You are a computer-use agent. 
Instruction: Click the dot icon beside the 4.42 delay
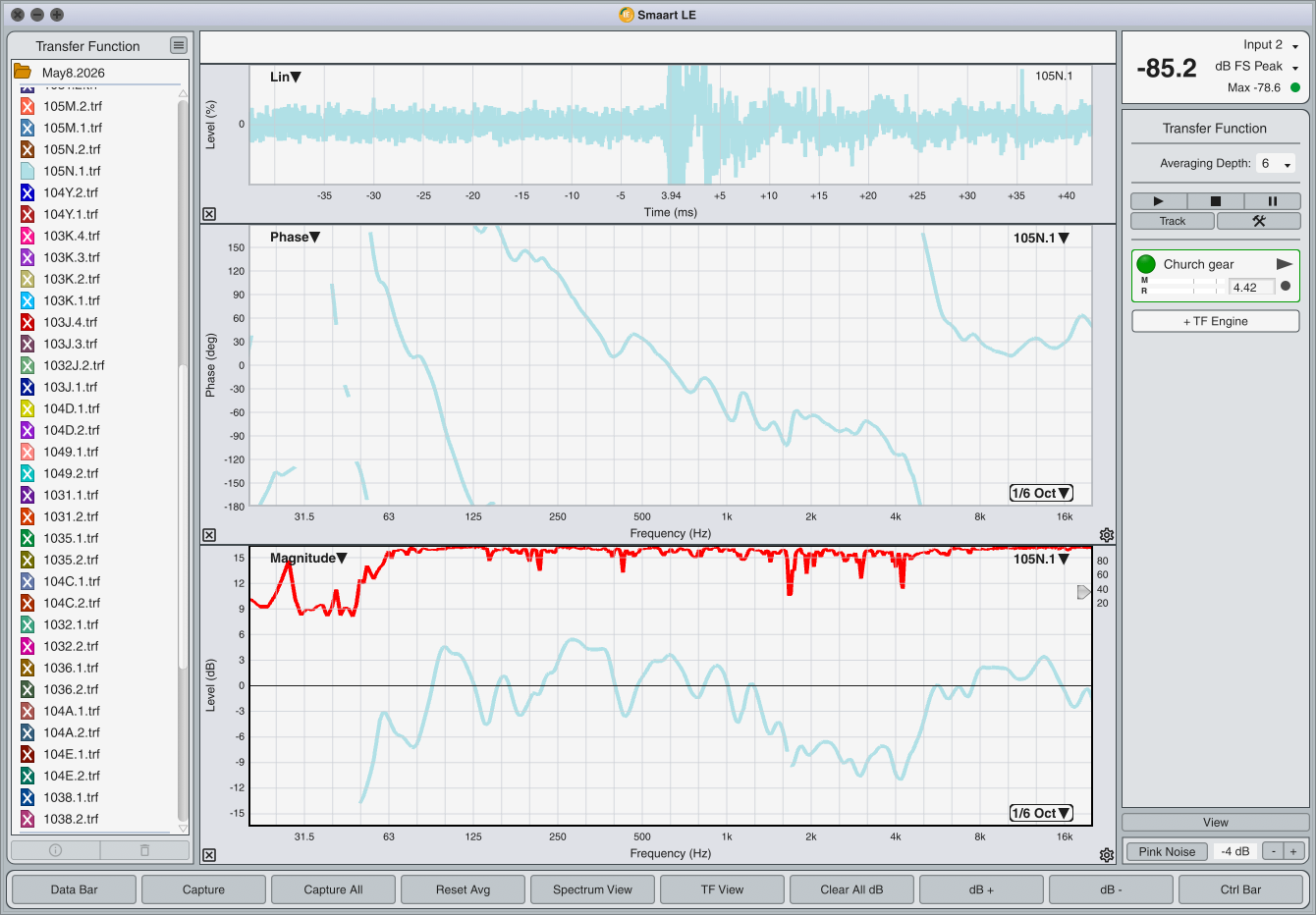click(x=1286, y=287)
